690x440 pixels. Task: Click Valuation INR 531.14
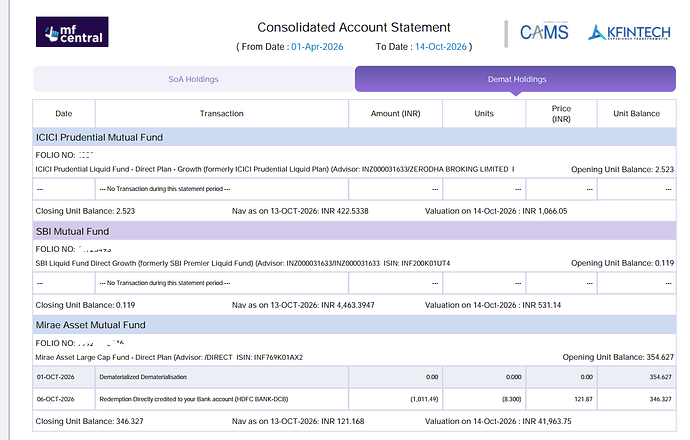click(x=542, y=305)
